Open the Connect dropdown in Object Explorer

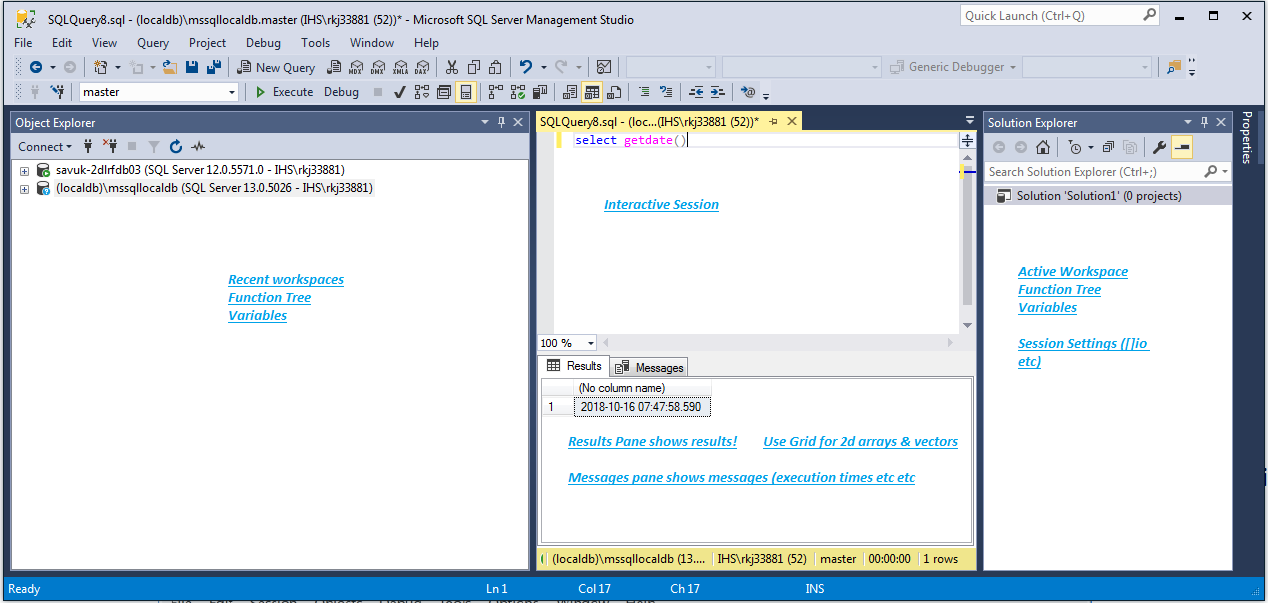pyautogui.click(x=45, y=146)
